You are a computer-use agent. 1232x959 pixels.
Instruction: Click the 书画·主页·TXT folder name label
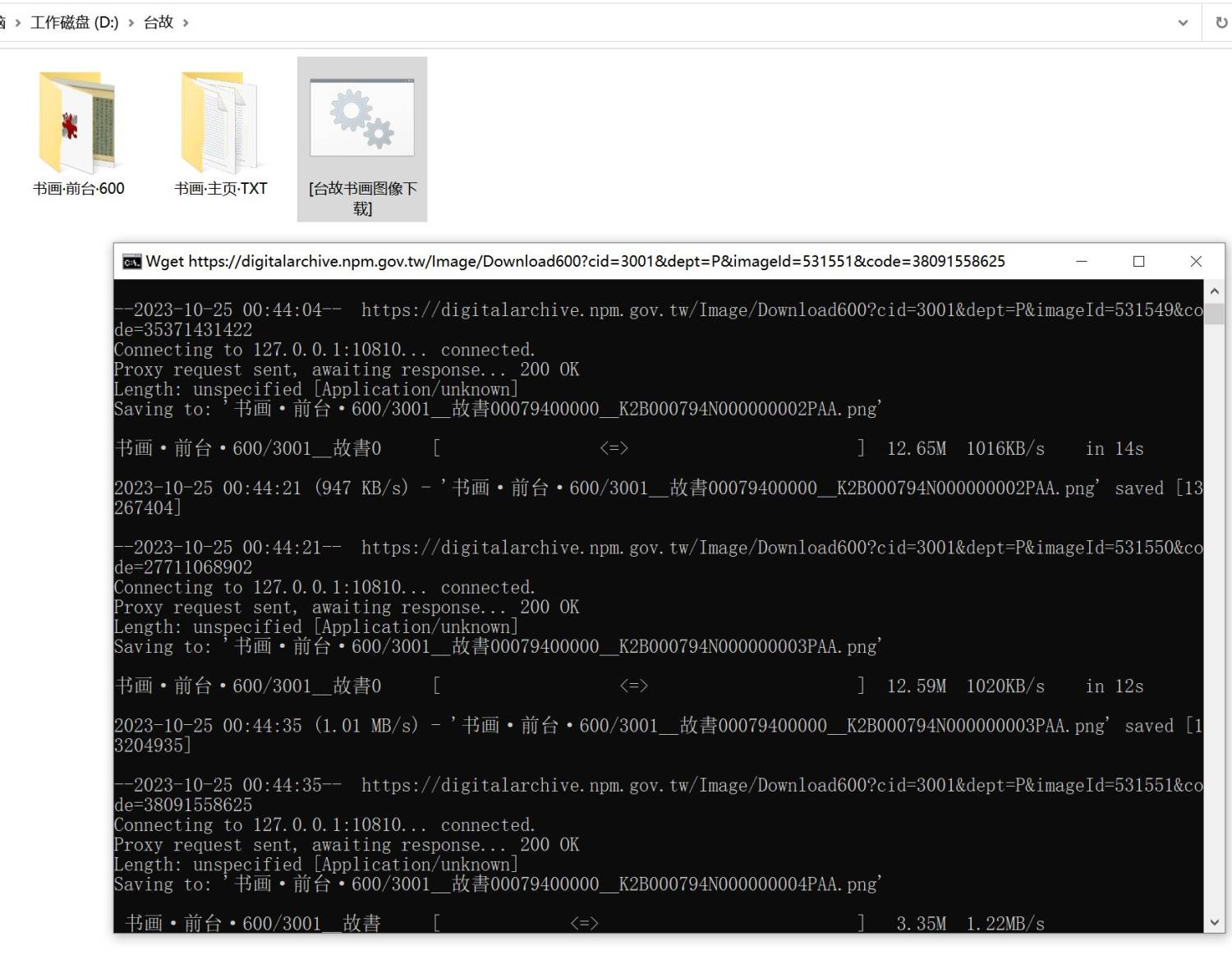tap(220, 189)
